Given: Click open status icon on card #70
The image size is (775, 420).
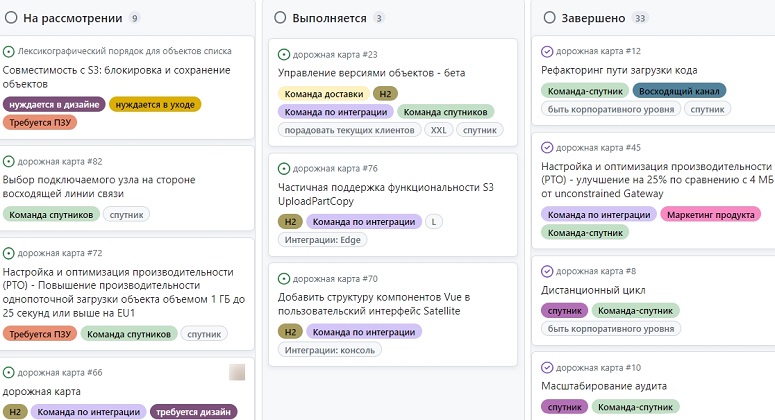Looking at the screenshot, I should click(284, 279).
